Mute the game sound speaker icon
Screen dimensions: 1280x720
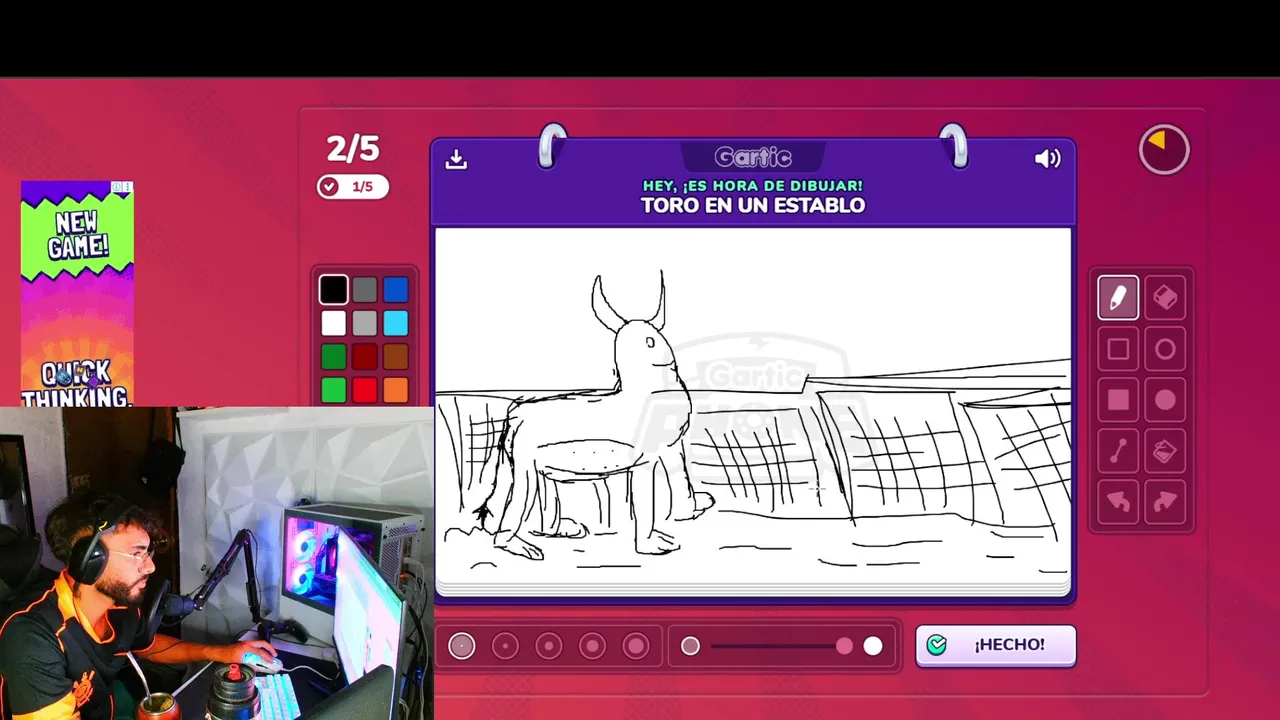point(1047,158)
